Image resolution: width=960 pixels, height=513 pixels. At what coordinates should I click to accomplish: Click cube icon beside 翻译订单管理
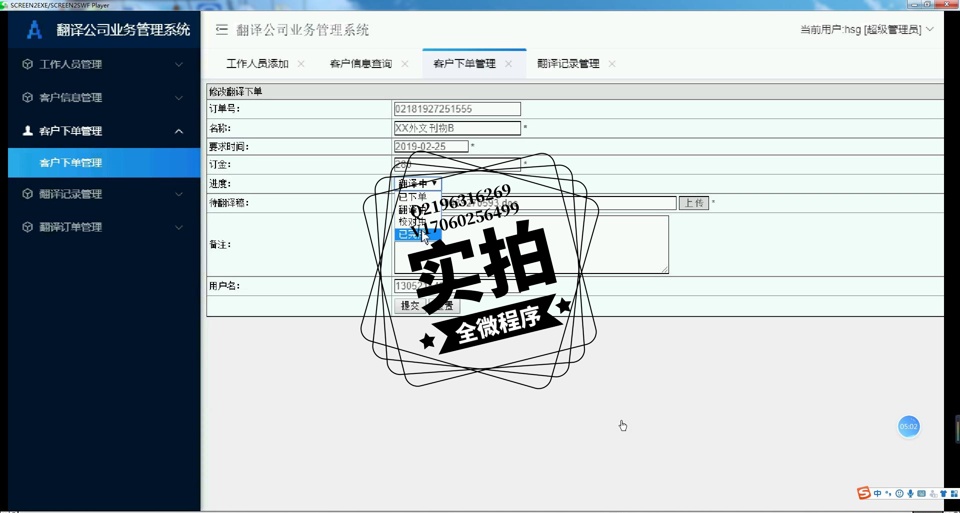[x=27, y=227]
